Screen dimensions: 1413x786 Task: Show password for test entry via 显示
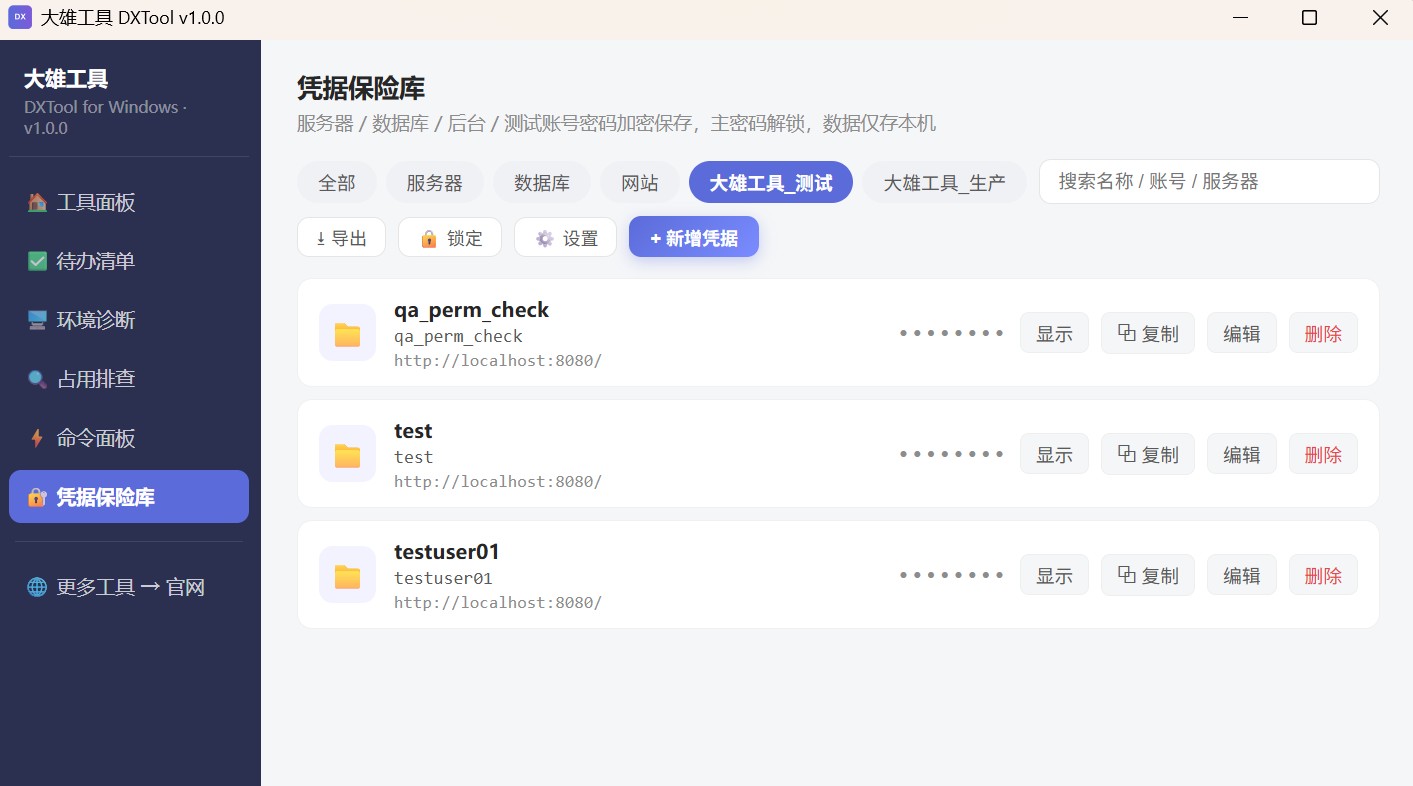1054,454
